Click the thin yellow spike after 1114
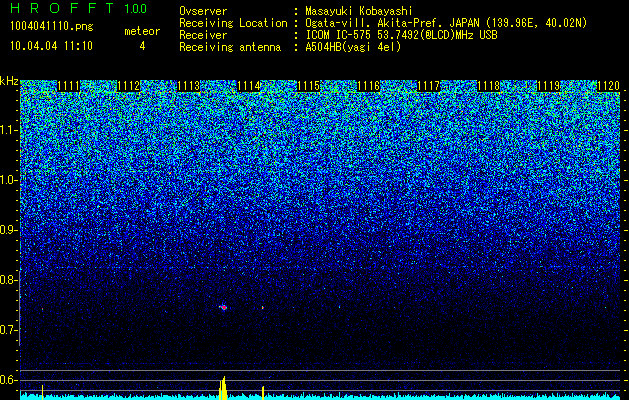Image resolution: width=629 pixels, height=400 pixels. click(263, 393)
